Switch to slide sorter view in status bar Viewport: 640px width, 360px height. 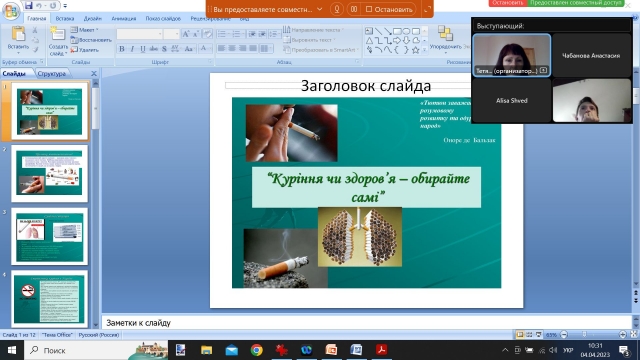pos(529,335)
